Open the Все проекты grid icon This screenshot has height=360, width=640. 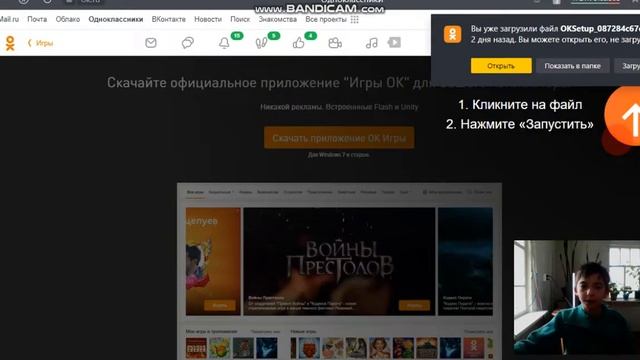pos(354,20)
